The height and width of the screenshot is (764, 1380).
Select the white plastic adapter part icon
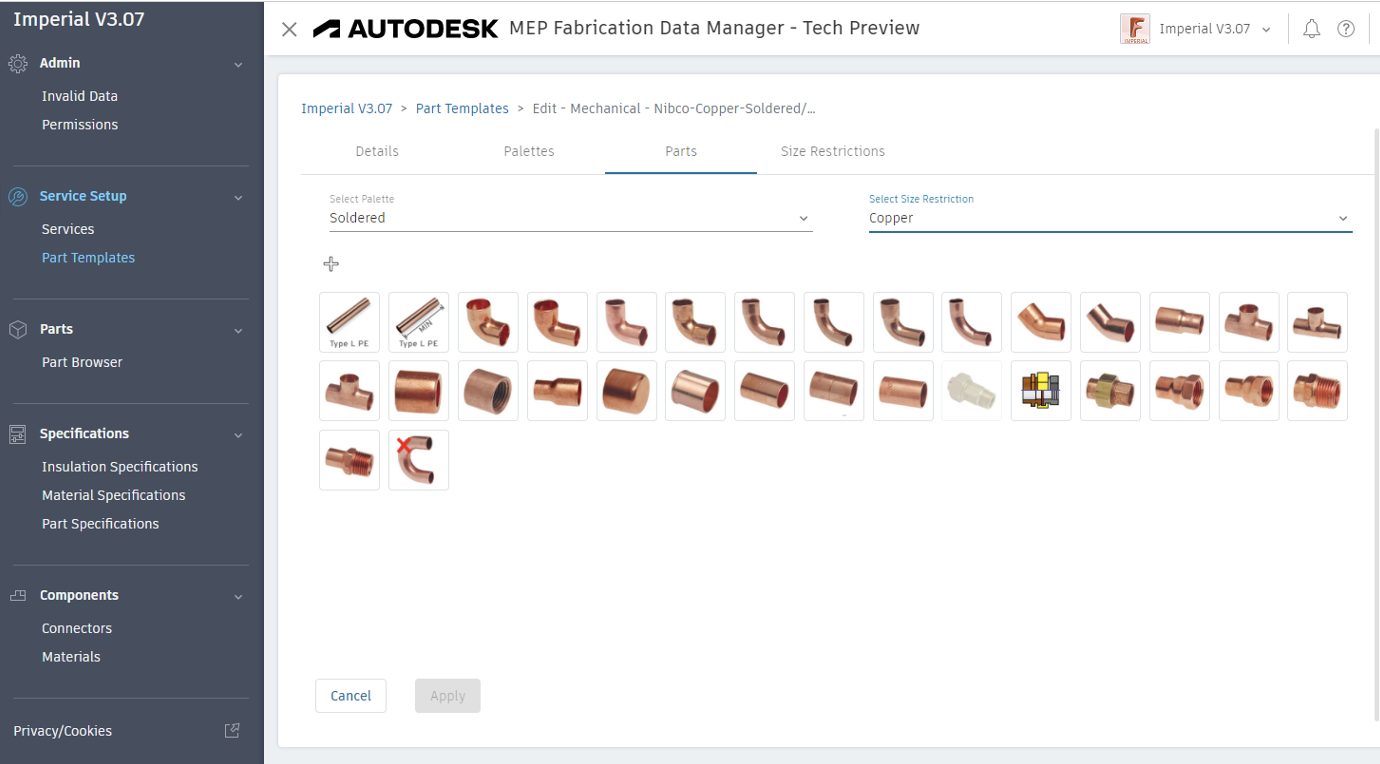coord(972,391)
